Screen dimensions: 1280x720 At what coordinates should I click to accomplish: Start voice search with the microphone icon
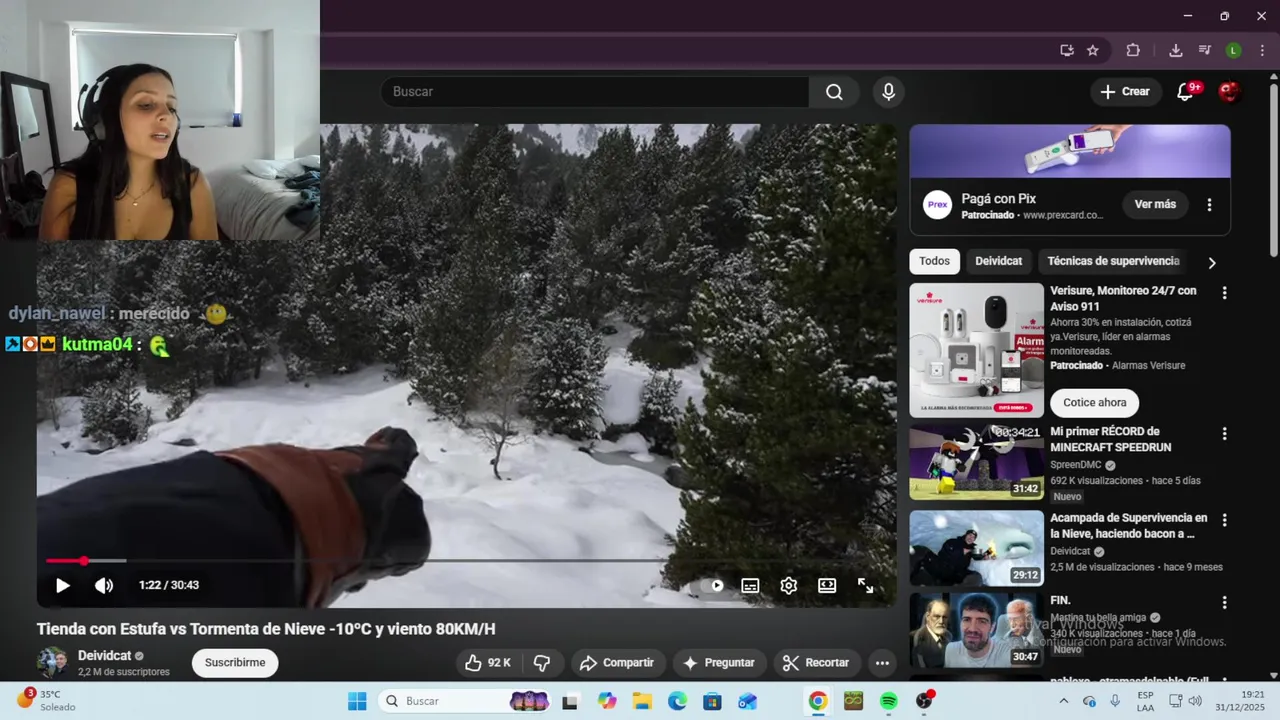point(889,92)
